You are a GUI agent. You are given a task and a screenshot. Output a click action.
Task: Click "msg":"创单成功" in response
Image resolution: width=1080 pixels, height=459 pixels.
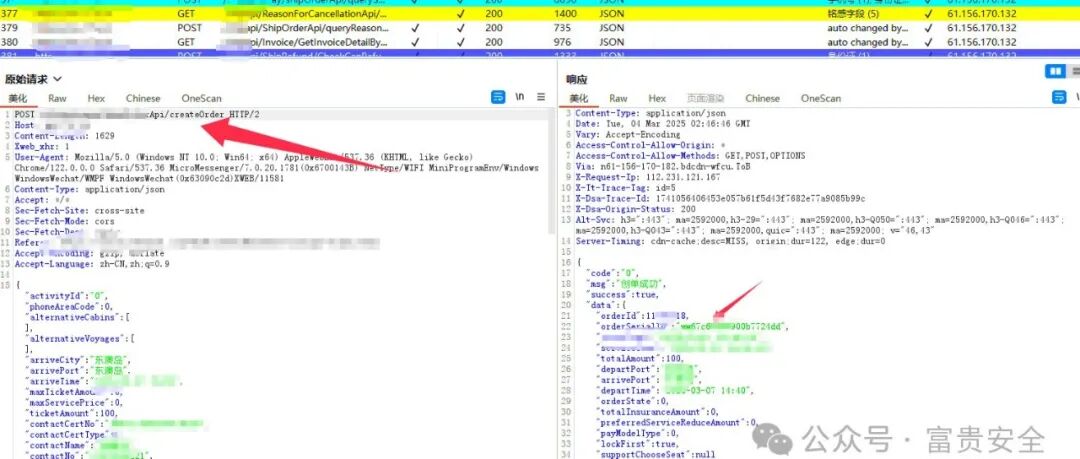627,284
